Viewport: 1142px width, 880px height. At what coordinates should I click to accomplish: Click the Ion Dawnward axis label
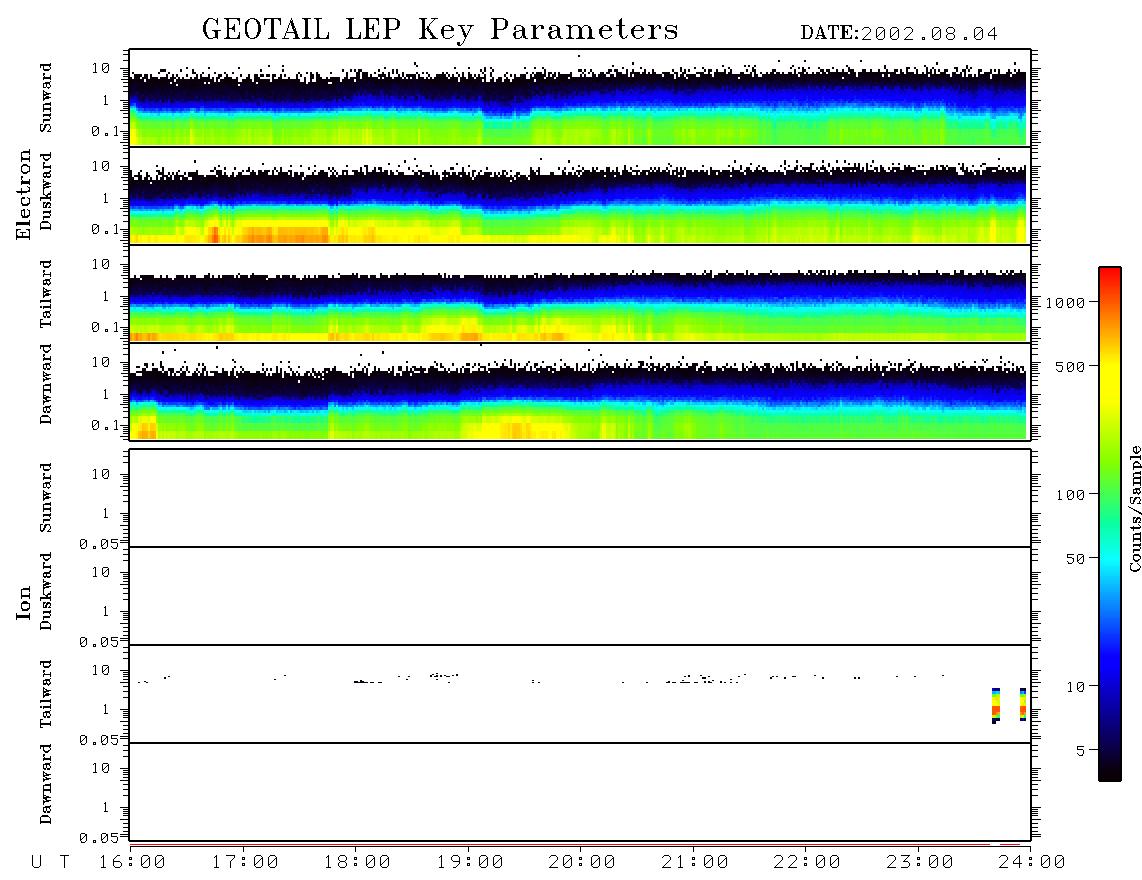coord(46,784)
